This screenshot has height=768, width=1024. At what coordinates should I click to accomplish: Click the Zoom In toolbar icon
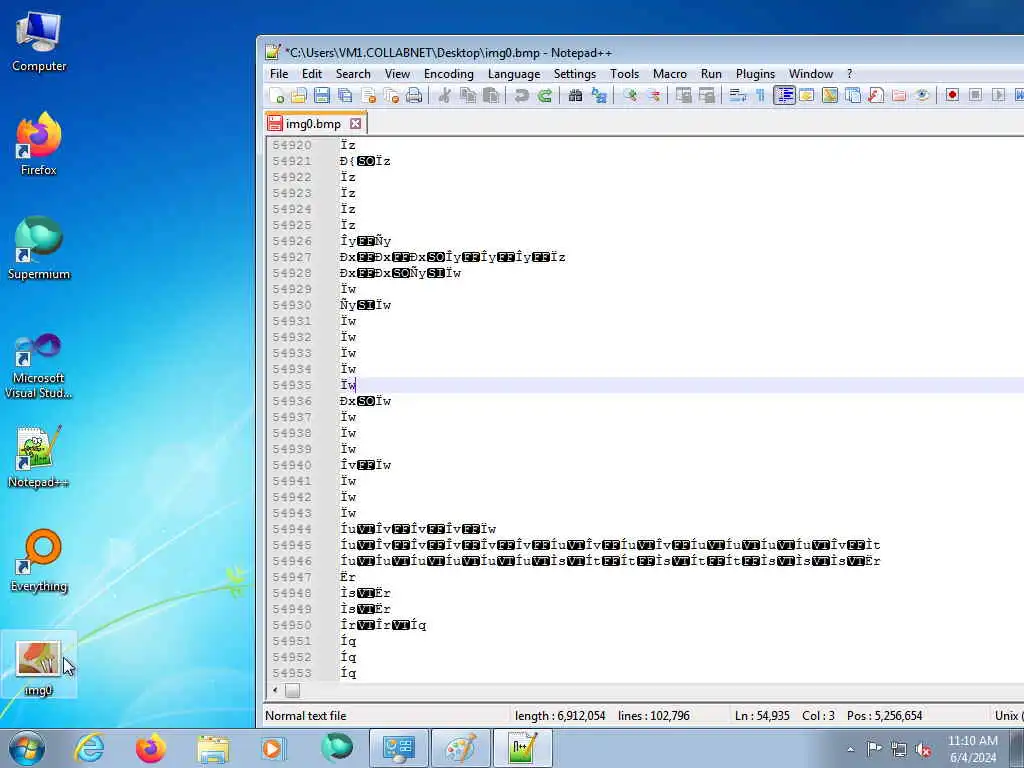(630, 96)
